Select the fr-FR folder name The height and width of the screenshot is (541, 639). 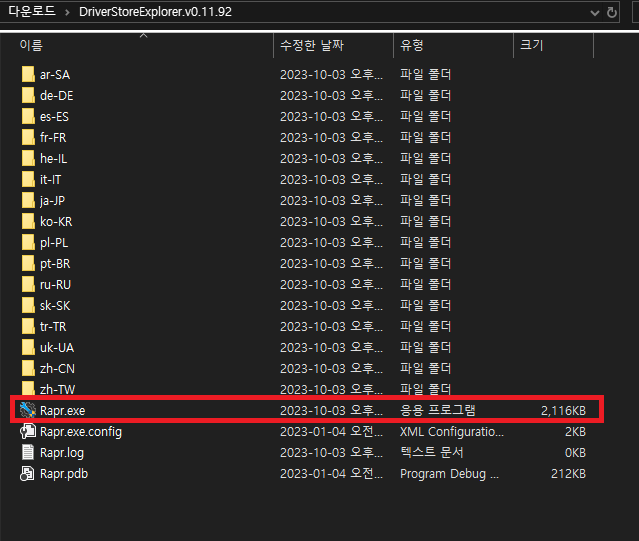pos(53,138)
